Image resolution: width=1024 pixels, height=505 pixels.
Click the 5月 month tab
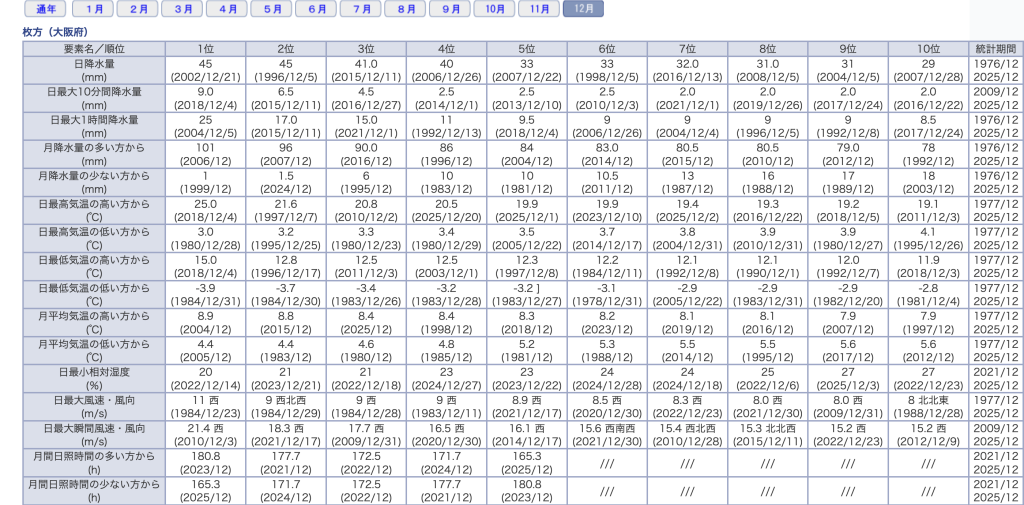272,9
